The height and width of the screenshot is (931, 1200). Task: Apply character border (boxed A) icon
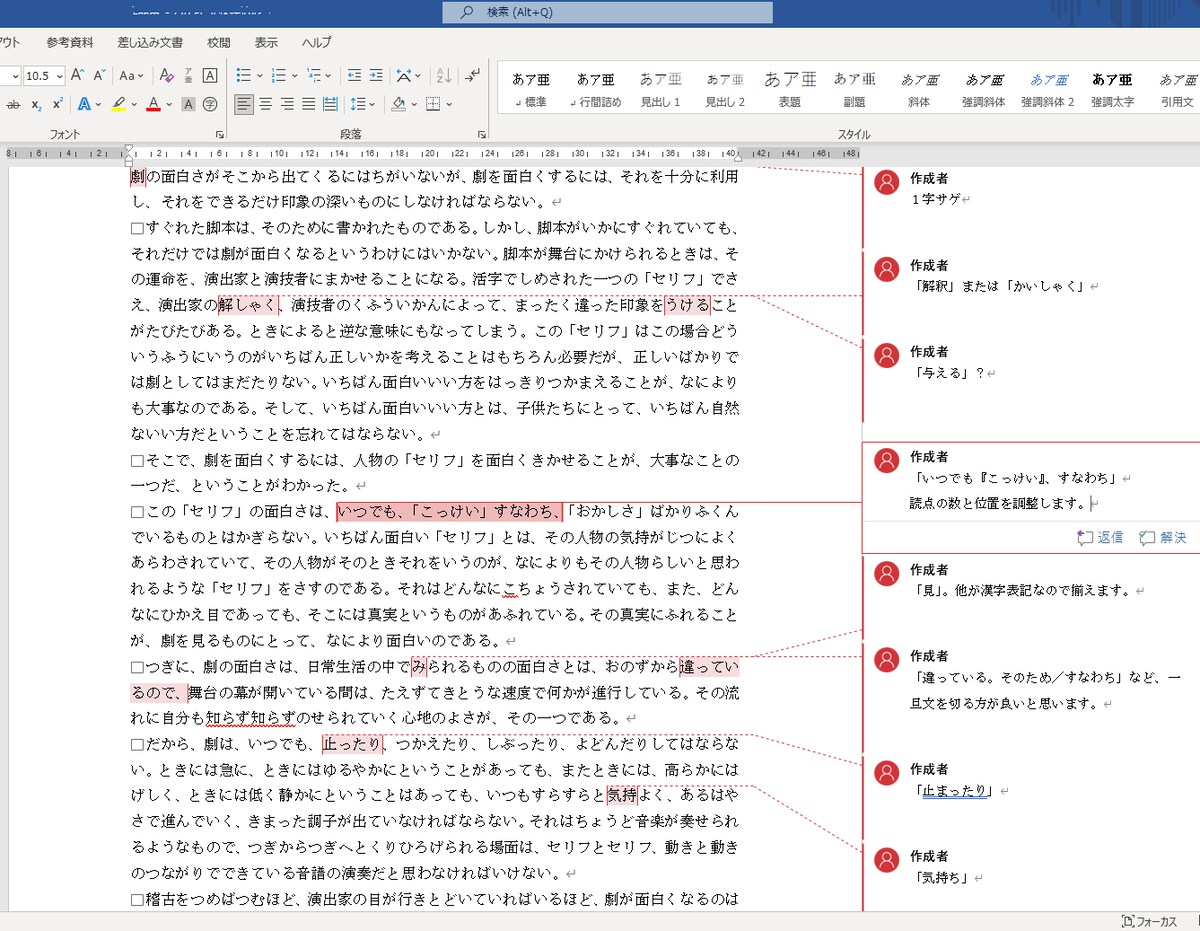[210, 75]
